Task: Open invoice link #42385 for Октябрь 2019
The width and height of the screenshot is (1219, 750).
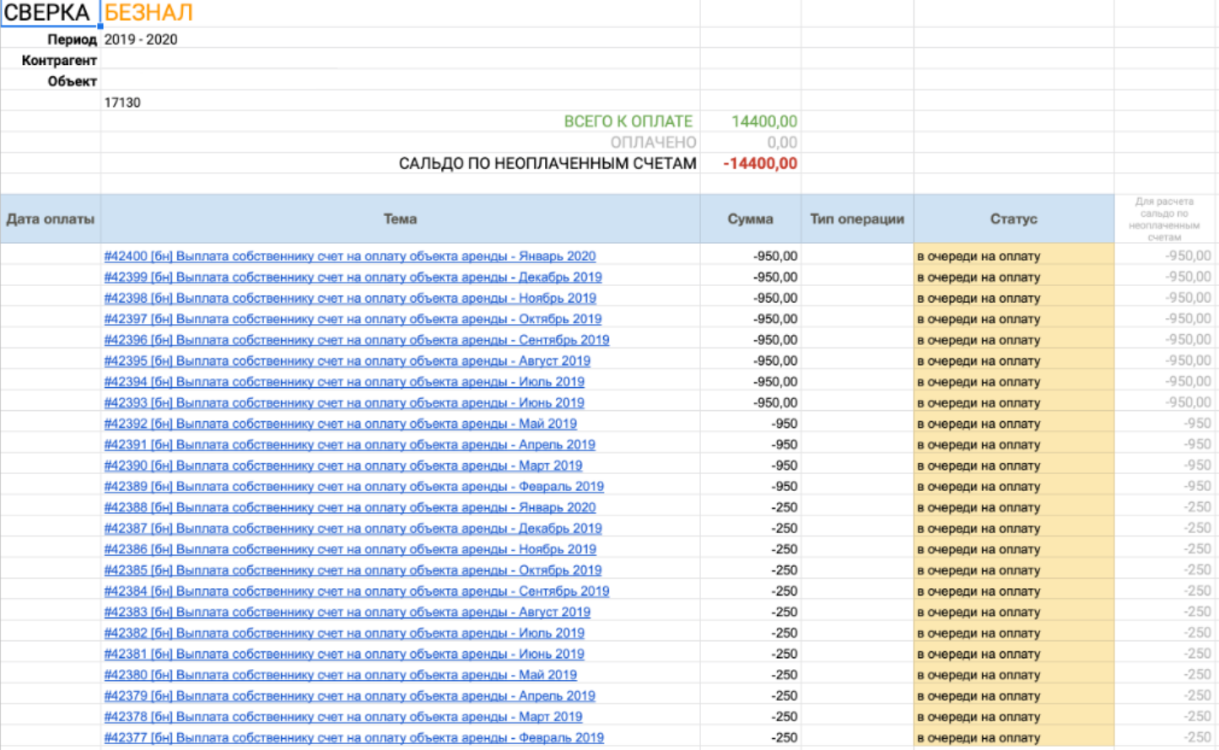Action: point(350,570)
